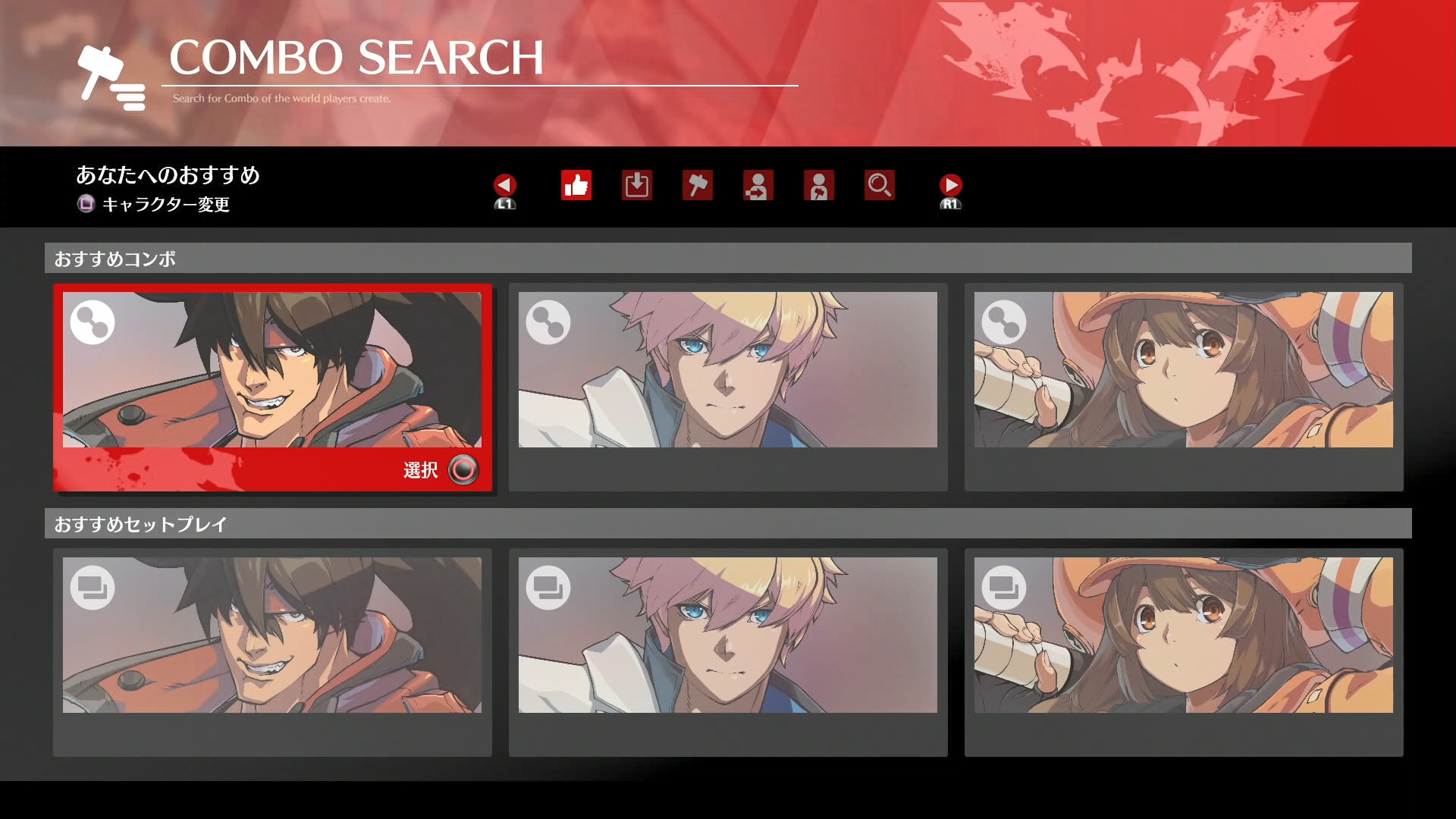Click the L1 previous tab arrow
The width and height of the screenshot is (1456, 819).
pyautogui.click(x=505, y=191)
